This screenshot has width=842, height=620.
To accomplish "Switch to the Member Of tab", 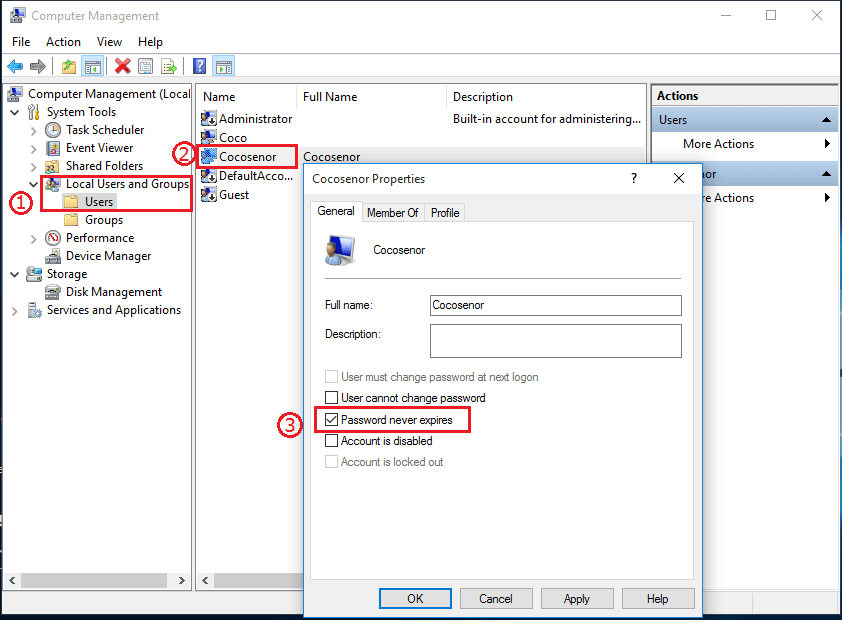I will click(392, 213).
